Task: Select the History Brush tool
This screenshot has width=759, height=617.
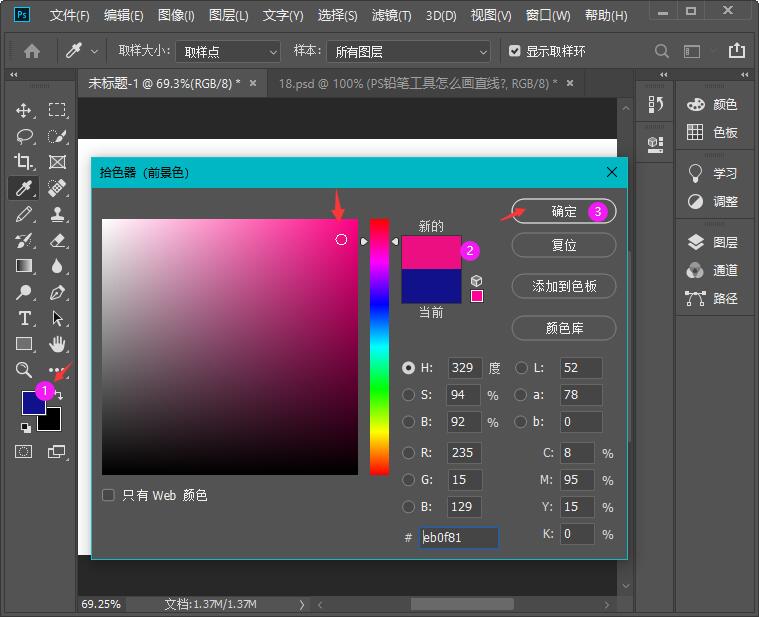Action: pos(23,240)
